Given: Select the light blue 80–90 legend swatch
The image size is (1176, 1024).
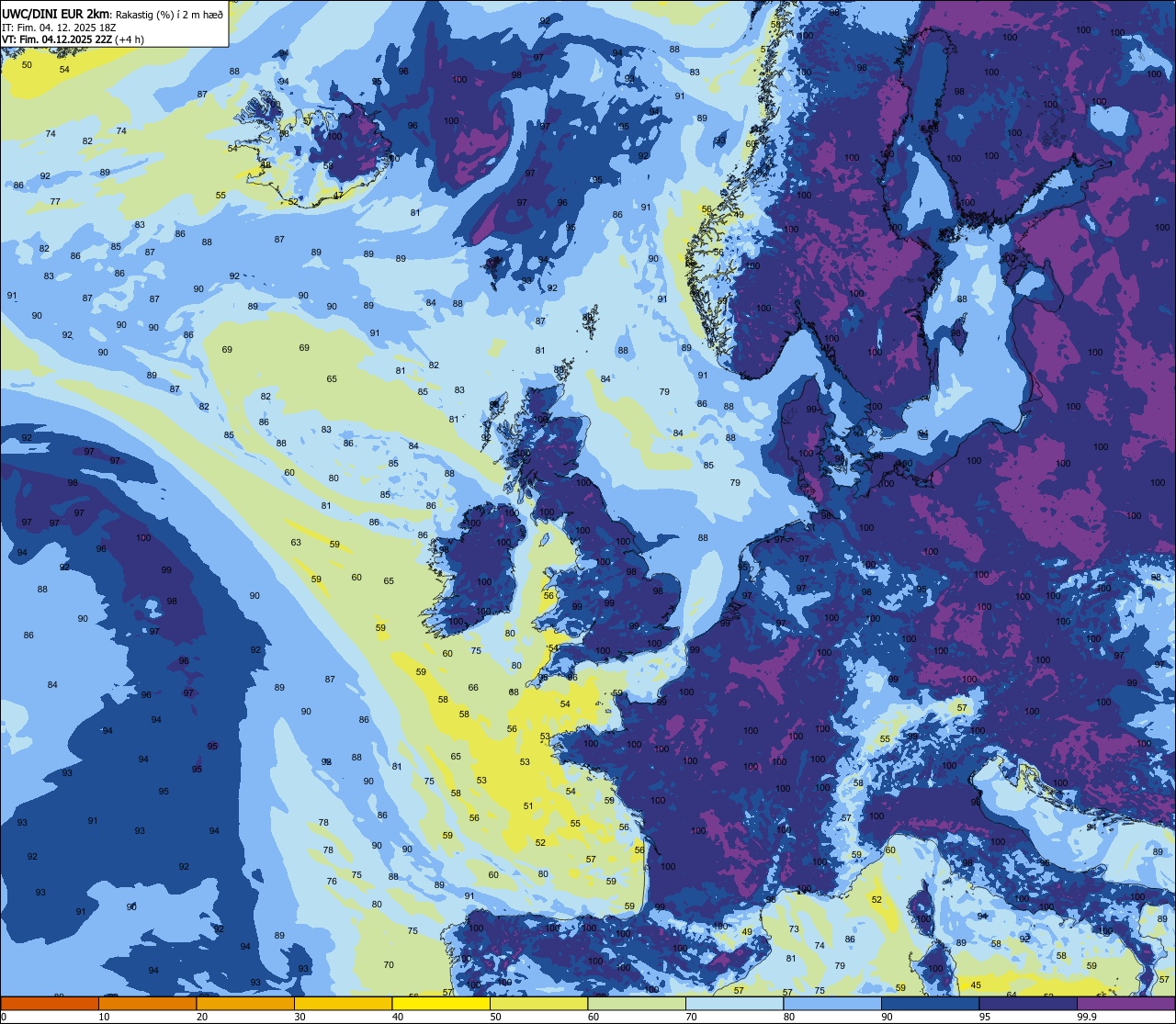Looking at the screenshot, I should pyautogui.click(x=832, y=1004).
